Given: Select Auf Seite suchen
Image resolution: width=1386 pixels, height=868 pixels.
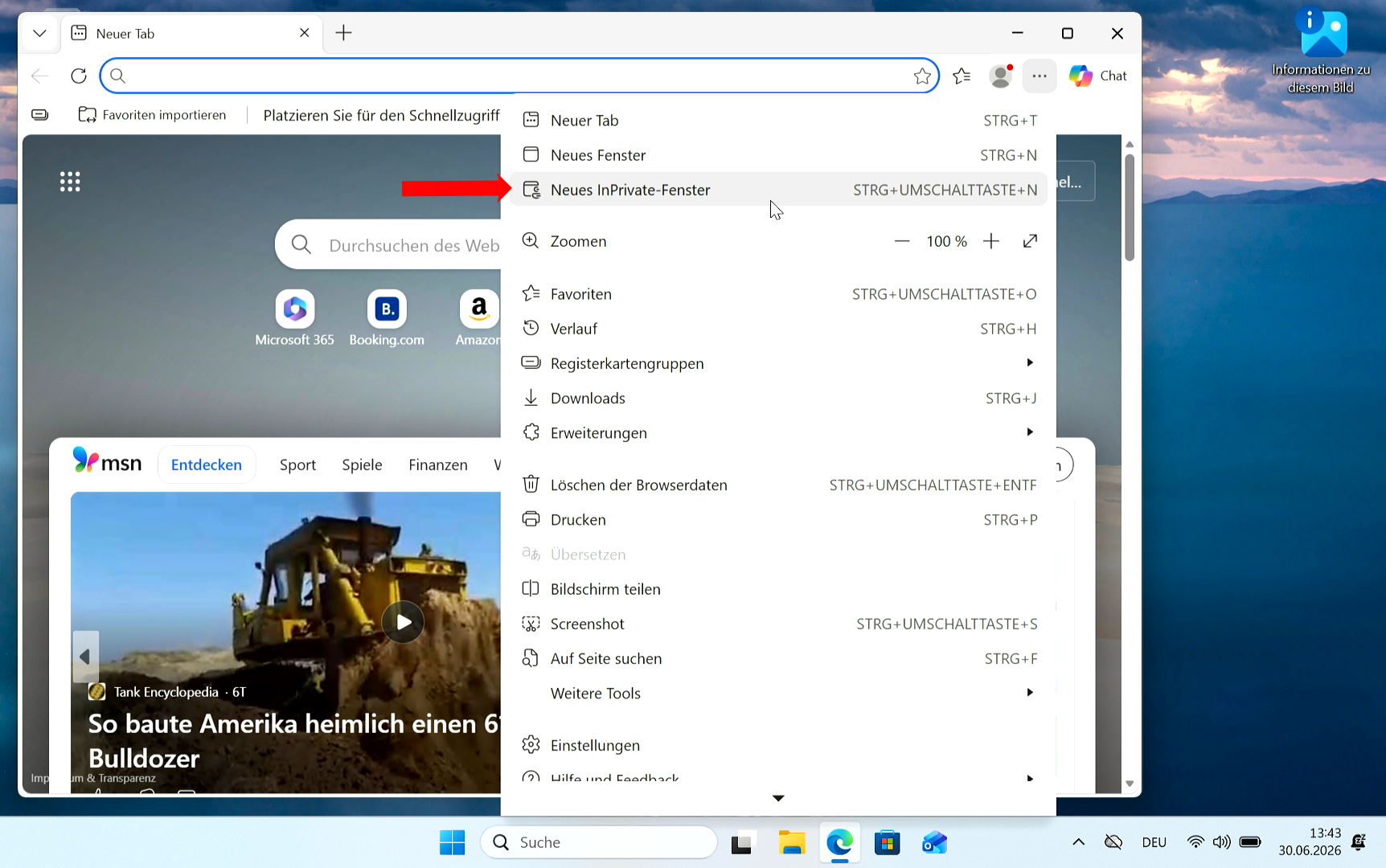Looking at the screenshot, I should pyautogui.click(x=778, y=658).
